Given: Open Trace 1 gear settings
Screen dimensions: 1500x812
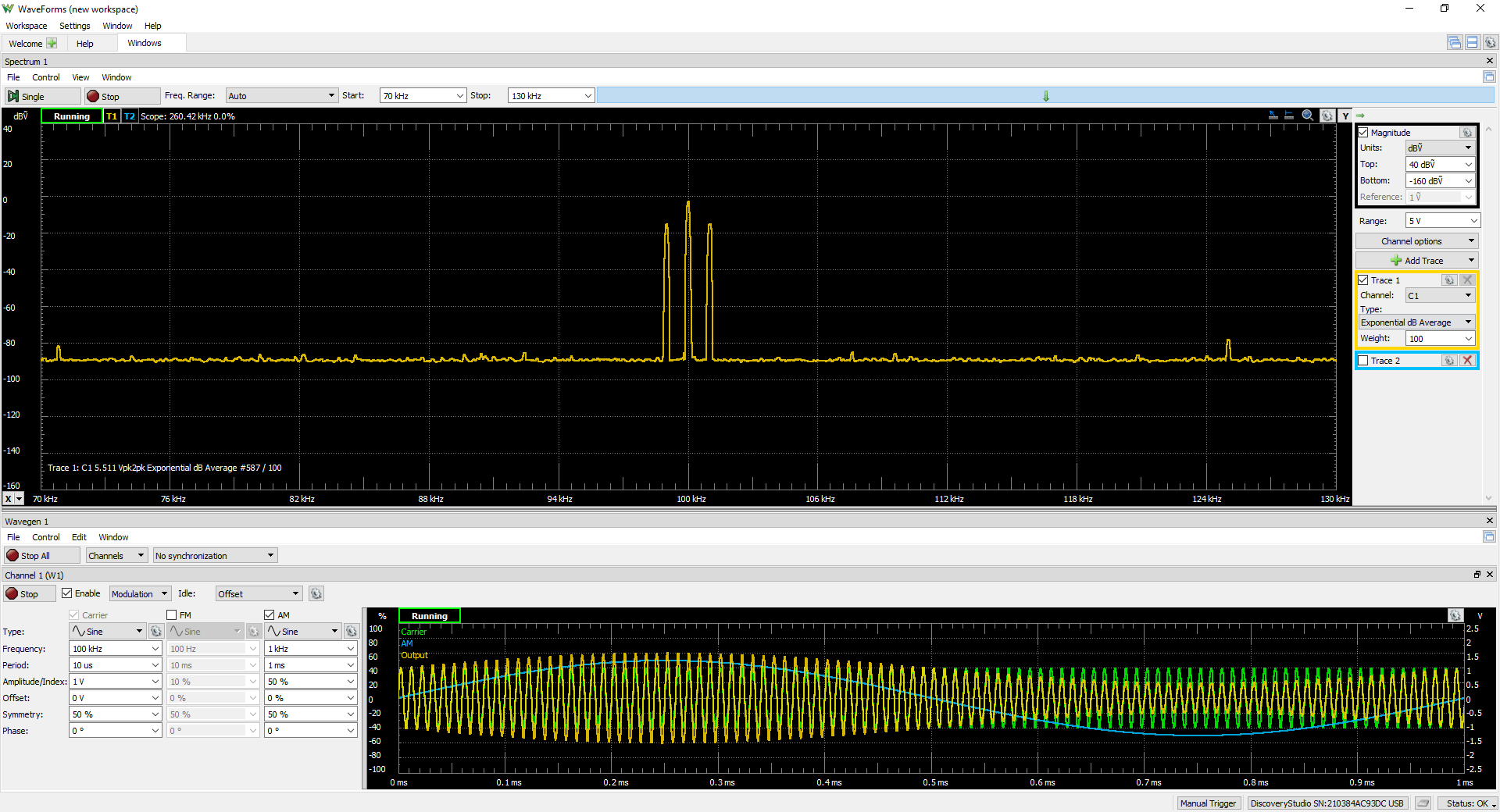Looking at the screenshot, I should 1449,280.
